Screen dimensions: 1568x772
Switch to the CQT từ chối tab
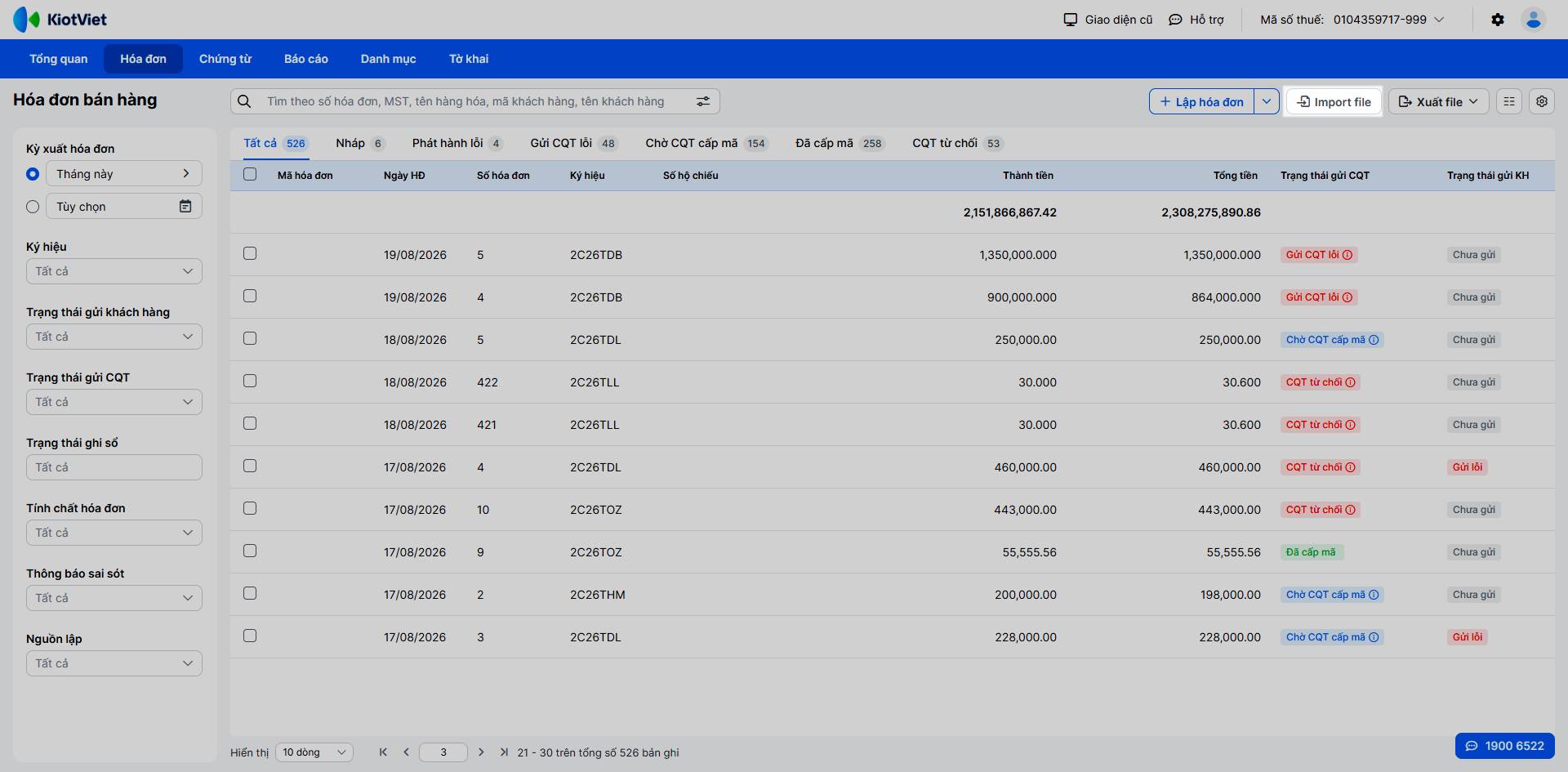pyautogui.click(x=958, y=143)
